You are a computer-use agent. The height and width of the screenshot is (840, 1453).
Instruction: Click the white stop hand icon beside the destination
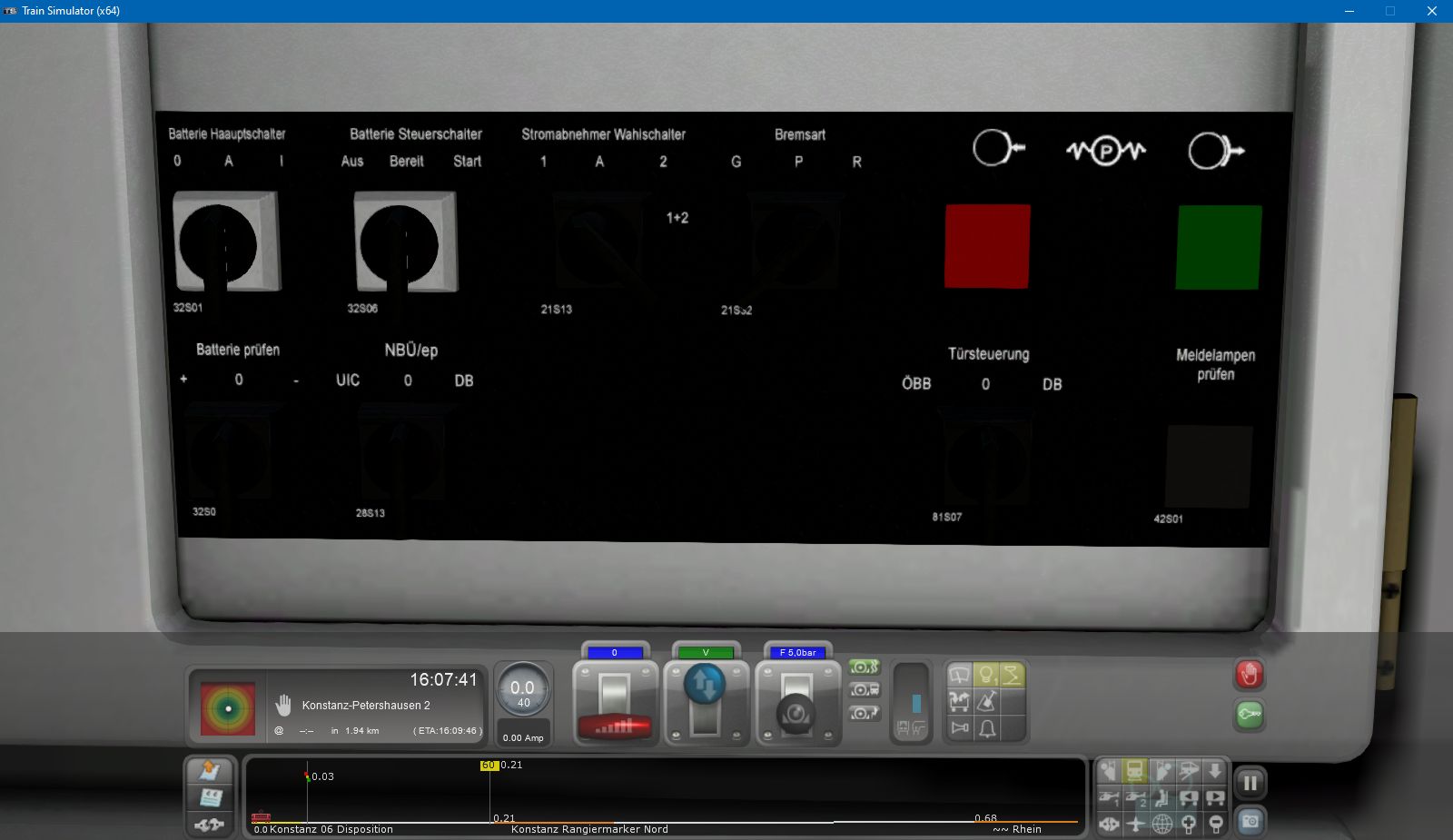283,706
